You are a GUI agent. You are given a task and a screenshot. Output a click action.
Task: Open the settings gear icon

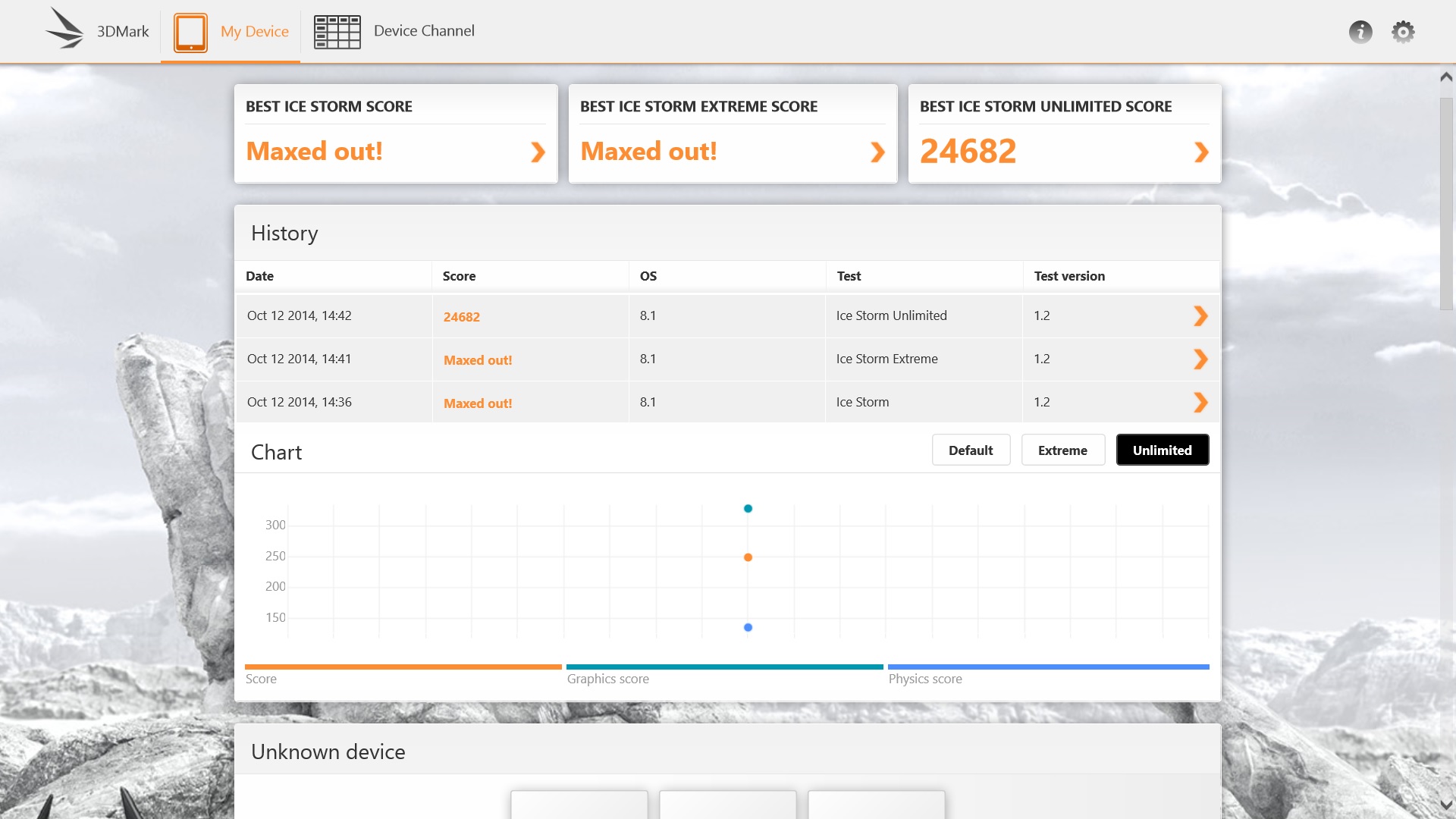click(1403, 32)
